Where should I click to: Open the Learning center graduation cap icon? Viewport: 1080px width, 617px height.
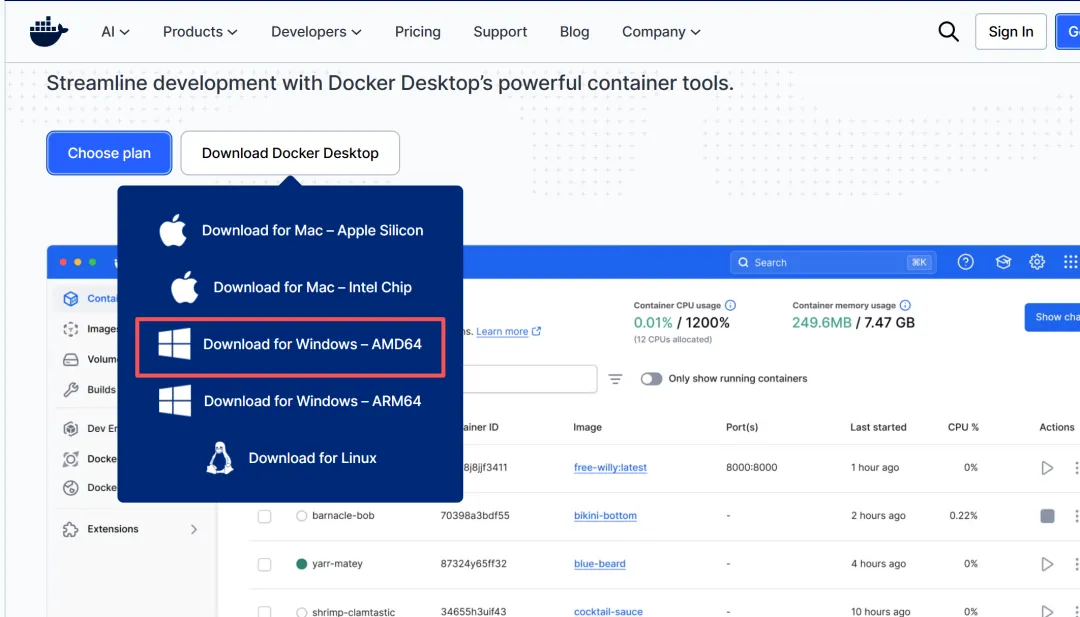tap(1003, 262)
